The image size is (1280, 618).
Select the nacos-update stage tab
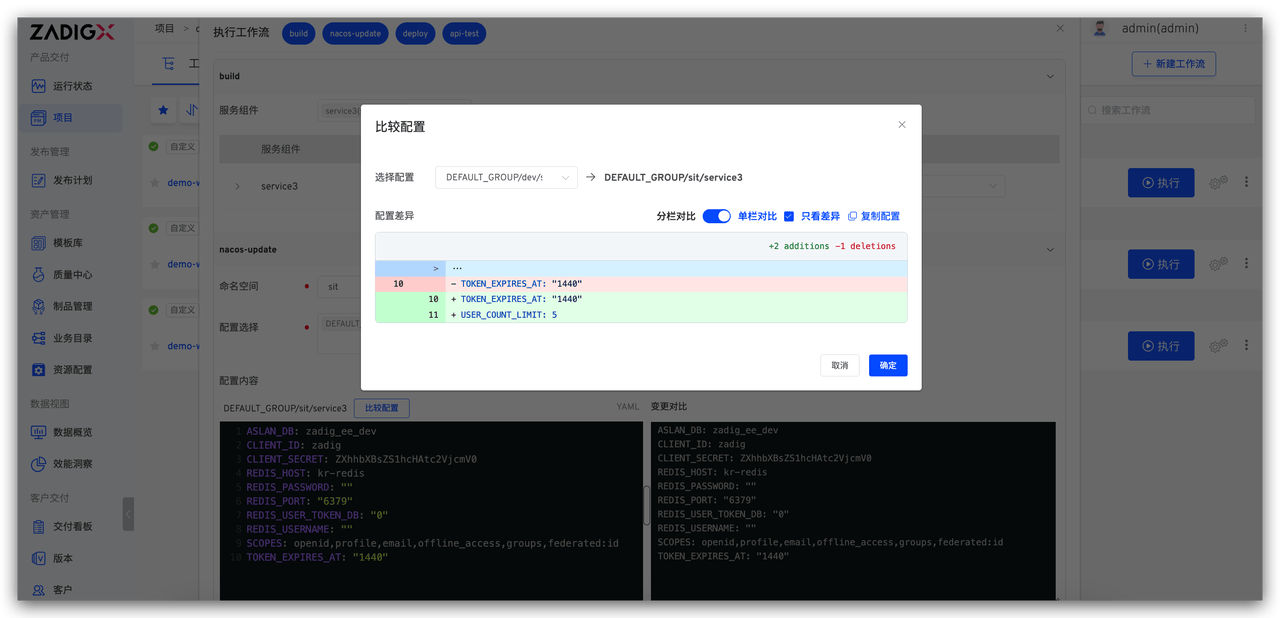tap(355, 33)
